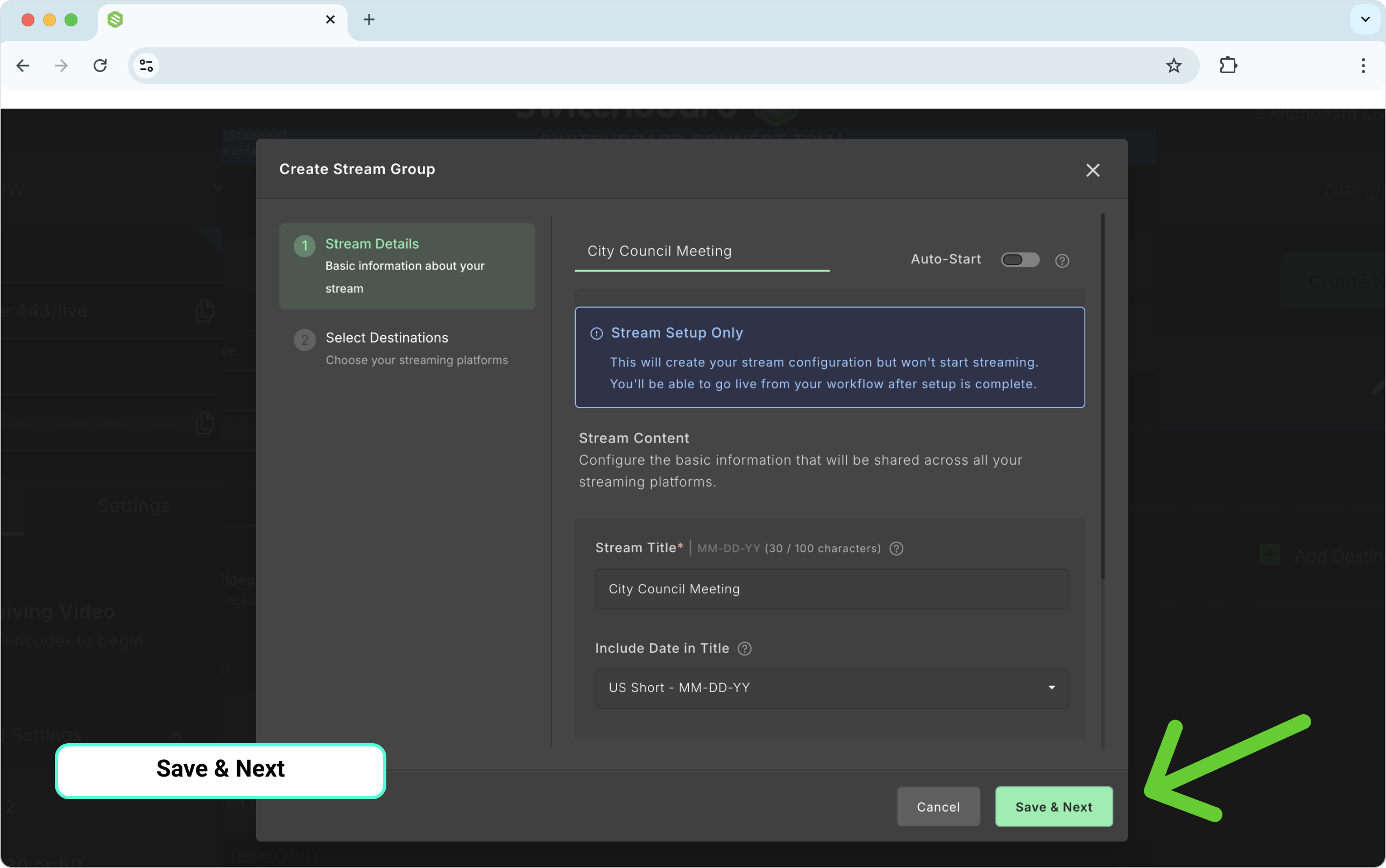Click the Add Destination plus icon in background

coord(1269,554)
